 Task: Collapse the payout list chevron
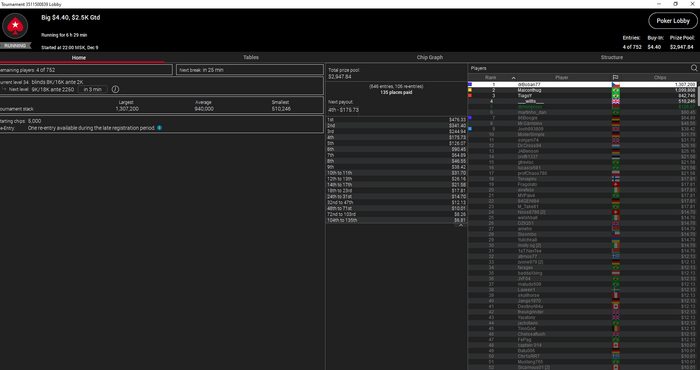461,225
